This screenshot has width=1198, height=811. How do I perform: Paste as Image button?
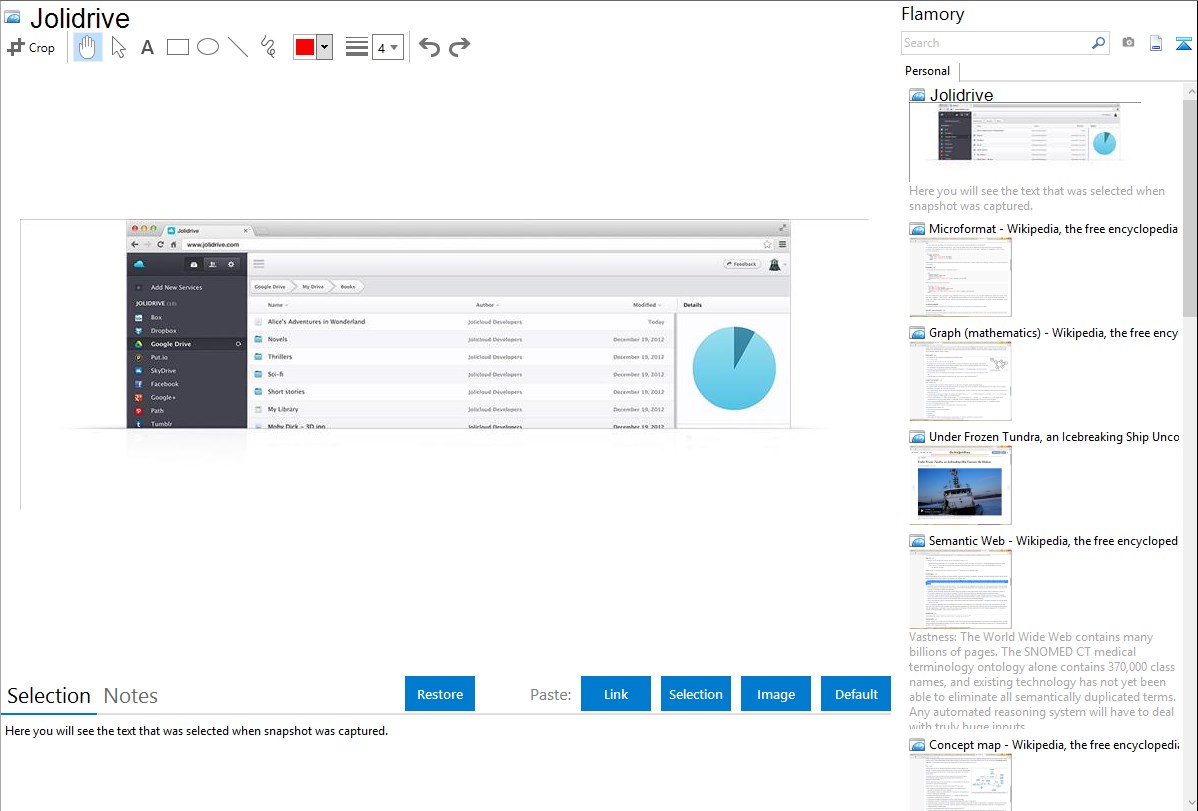point(775,694)
